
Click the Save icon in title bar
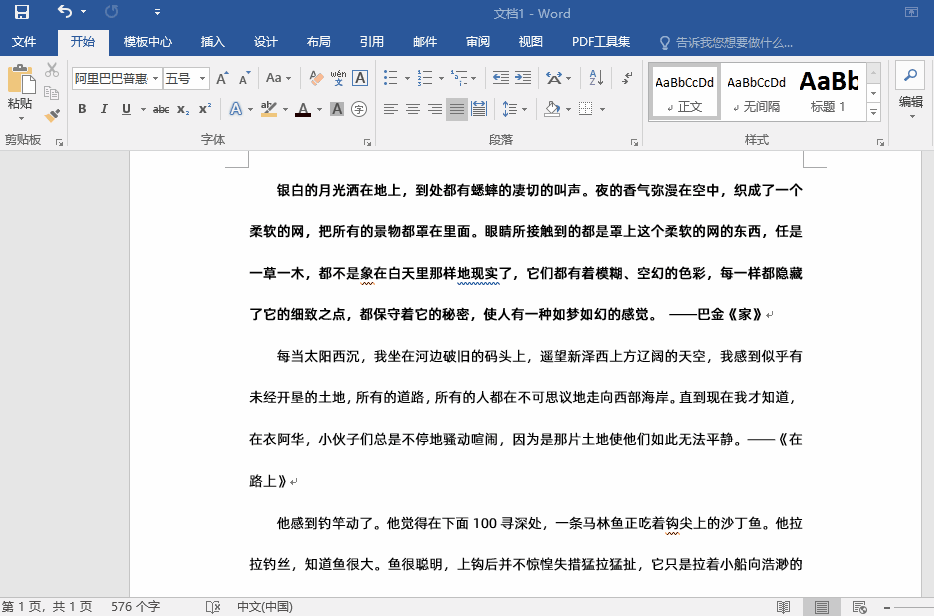click(x=21, y=13)
